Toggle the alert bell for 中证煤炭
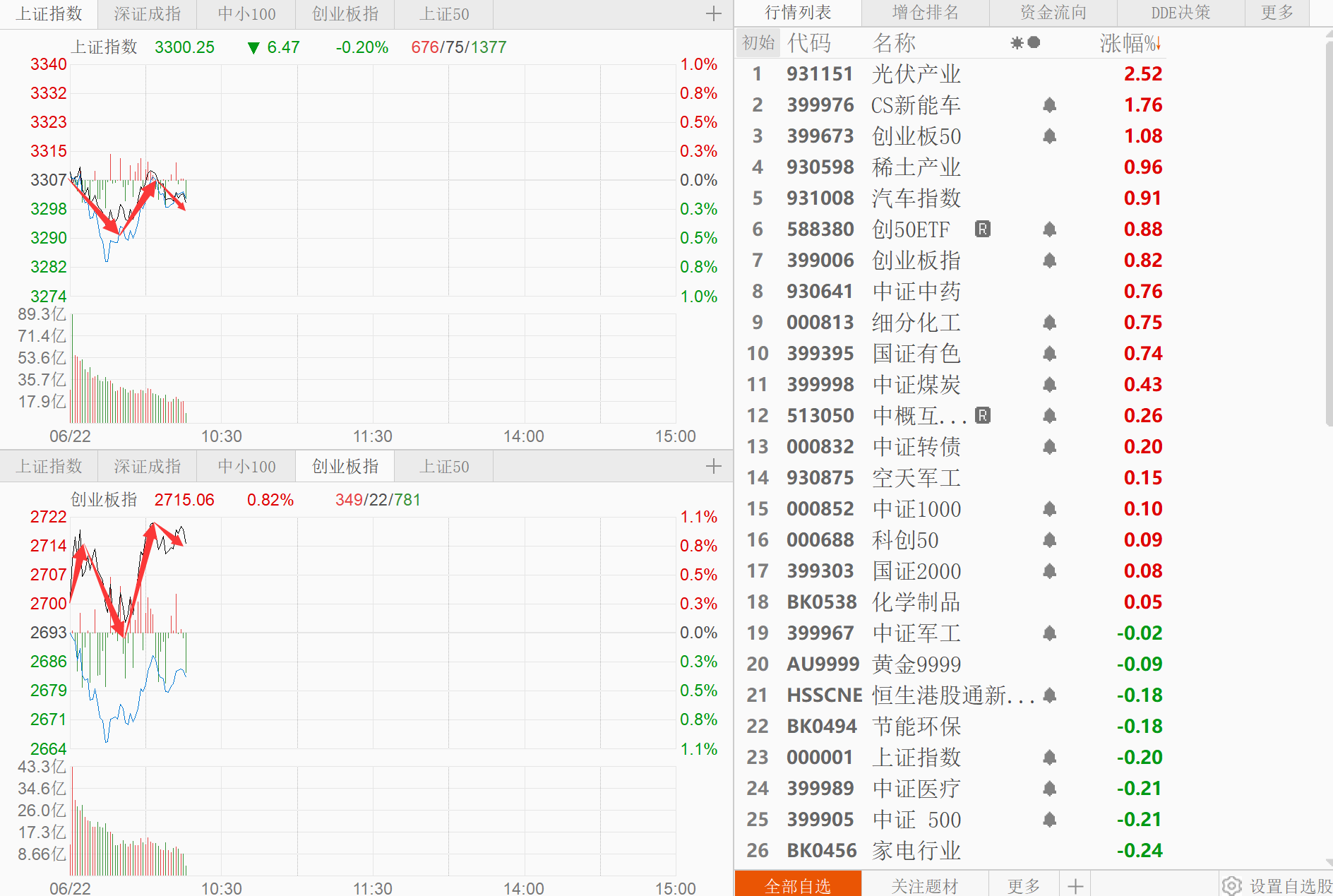The width and height of the screenshot is (1333, 896). point(1050,385)
